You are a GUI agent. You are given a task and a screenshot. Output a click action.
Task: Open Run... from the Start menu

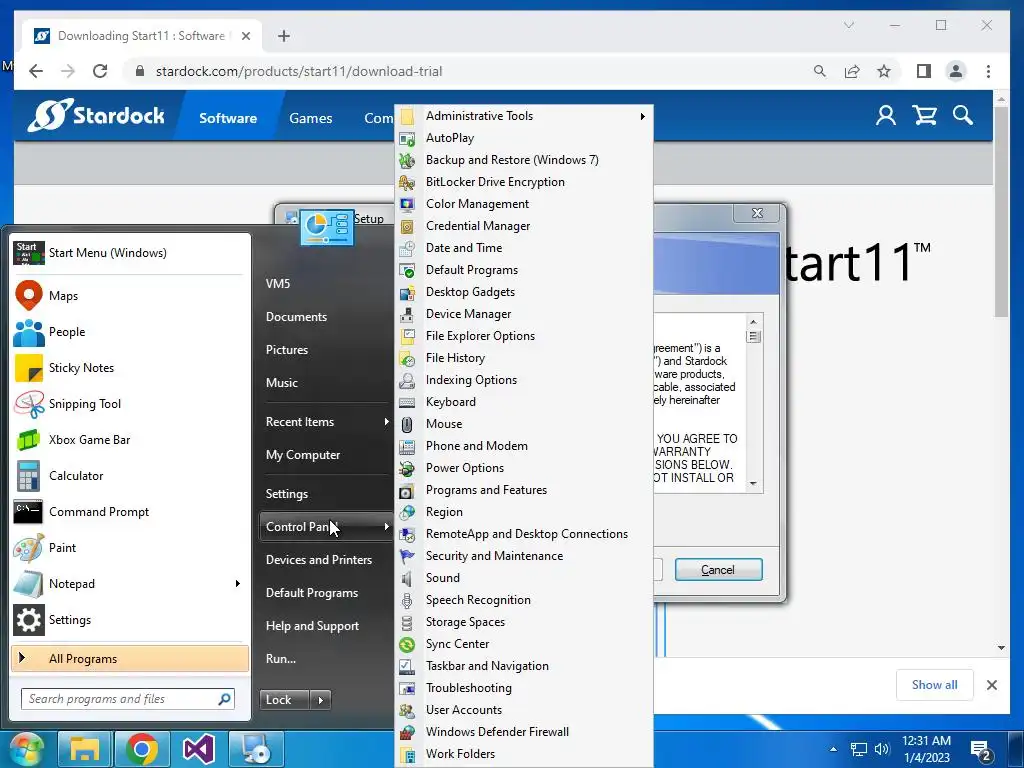coord(281,659)
